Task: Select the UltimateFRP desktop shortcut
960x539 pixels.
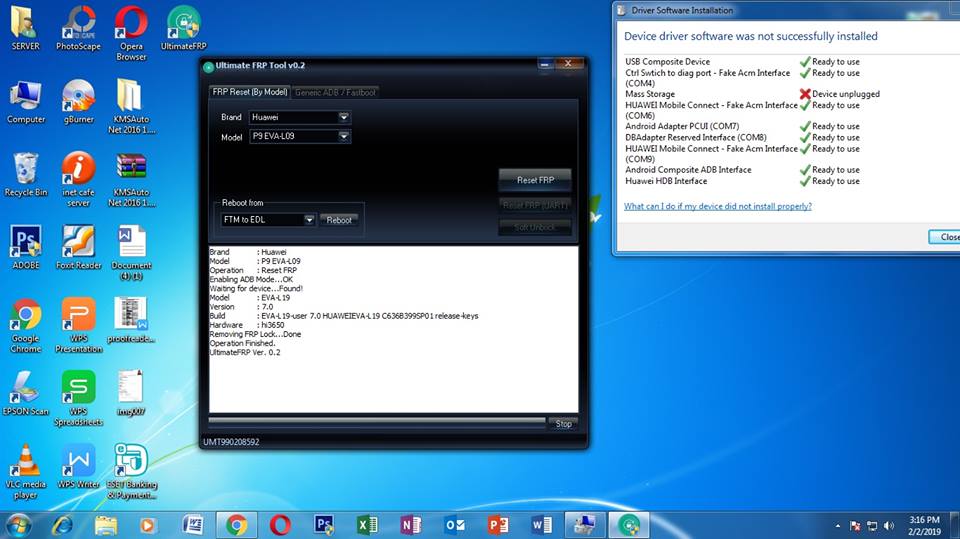Action: [184, 28]
